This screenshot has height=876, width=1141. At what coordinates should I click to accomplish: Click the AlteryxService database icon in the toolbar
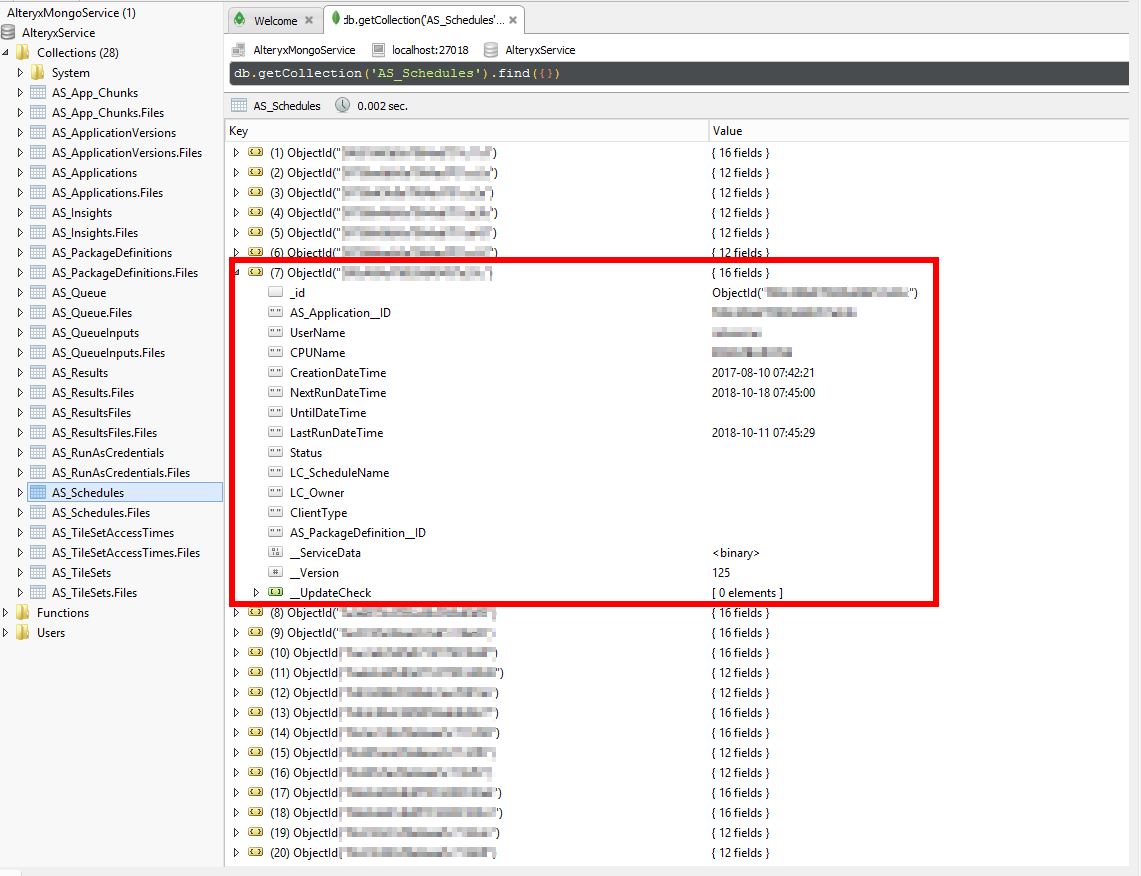pyautogui.click(x=490, y=49)
